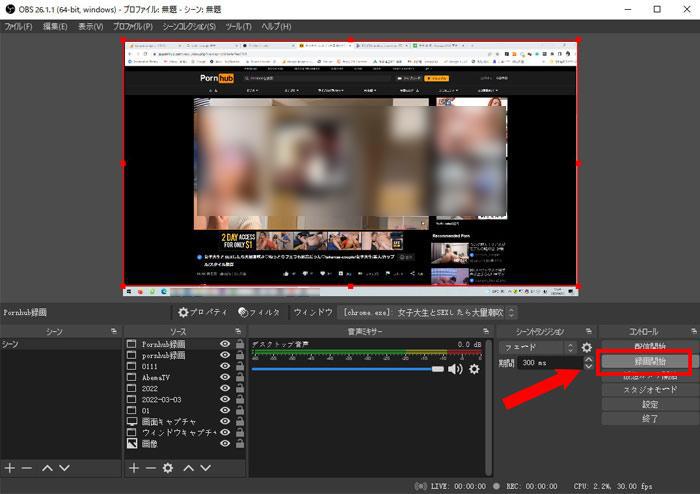Screen dimensions: 700x494
Task: Click the 配信開始 start streaming button
Action: pyautogui.click(x=650, y=346)
